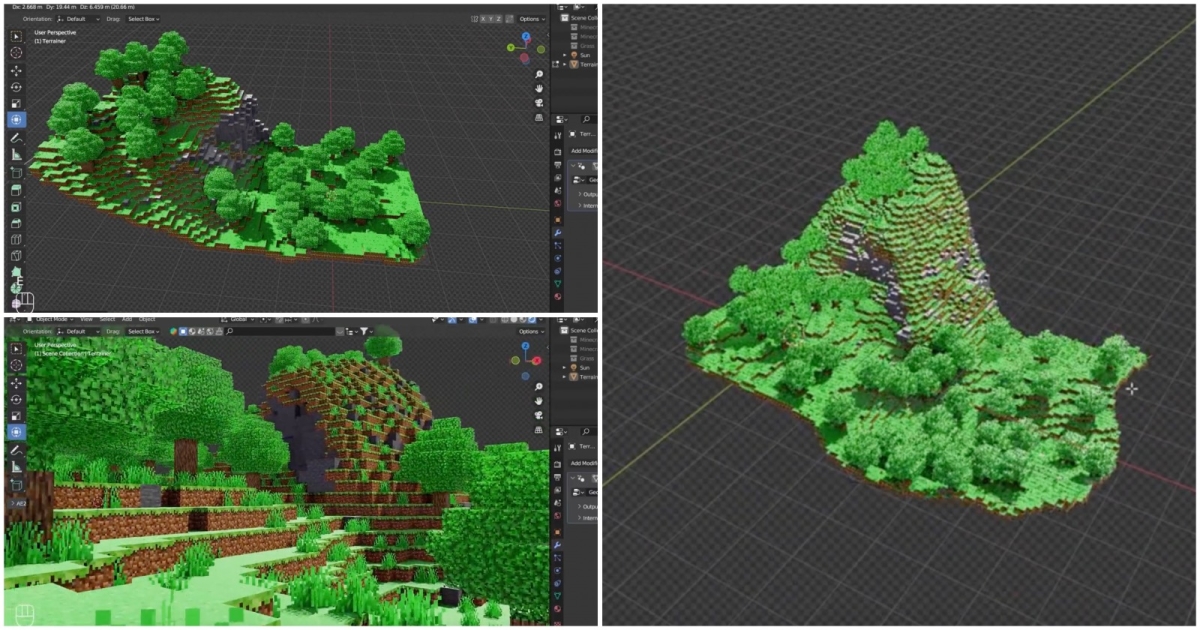Open Drag Select Box dropdown in top viewport
The height and width of the screenshot is (630, 1200).
[x=143, y=19]
